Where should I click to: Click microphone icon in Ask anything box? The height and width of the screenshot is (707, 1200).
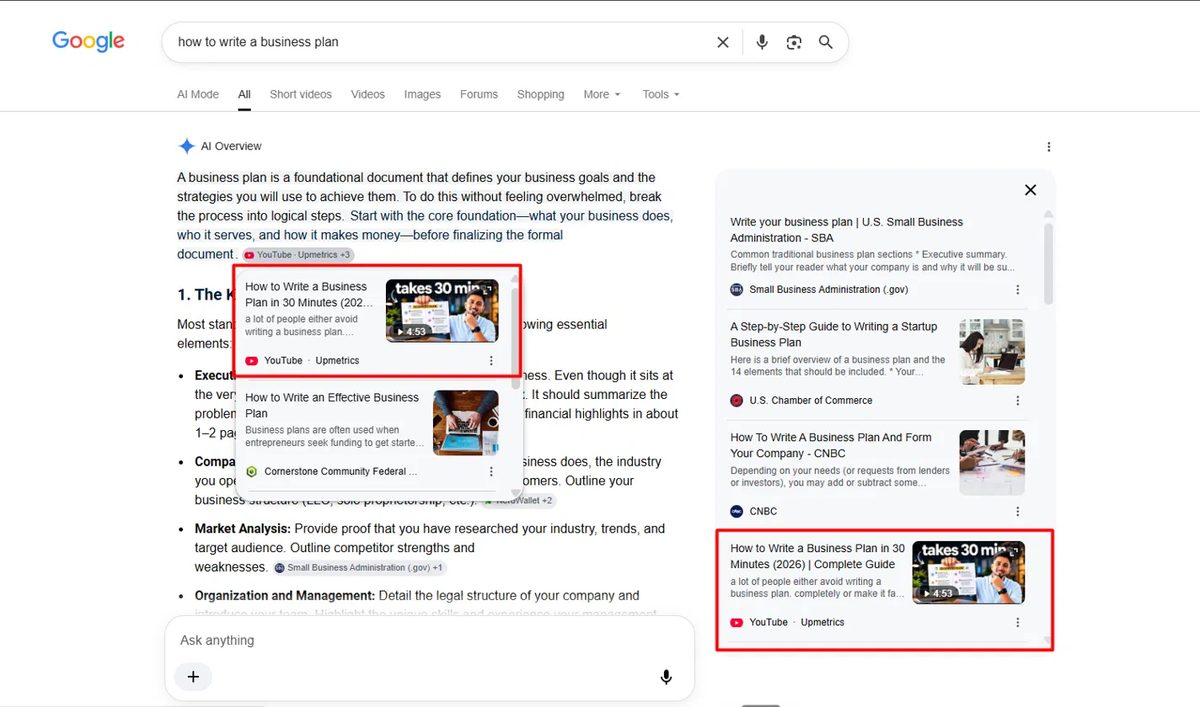coord(666,677)
